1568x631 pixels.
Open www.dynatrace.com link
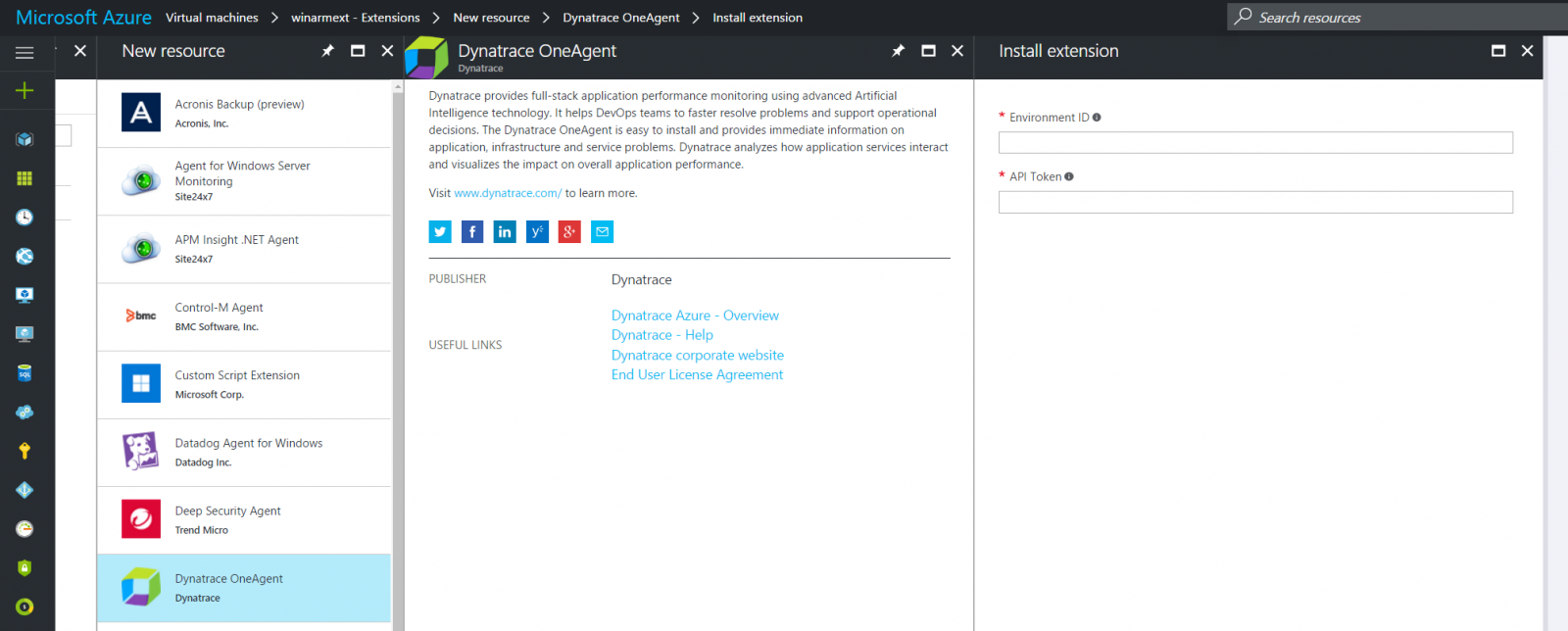tap(508, 193)
